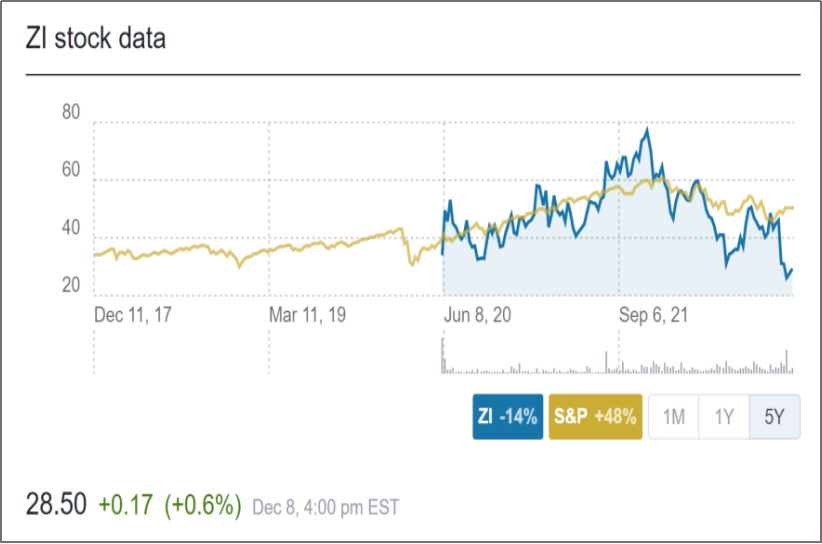Image resolution: width=822 pixels, height=544 pixels.
Task: Click the 40 value on the price axis
Action: pos(71,228)
